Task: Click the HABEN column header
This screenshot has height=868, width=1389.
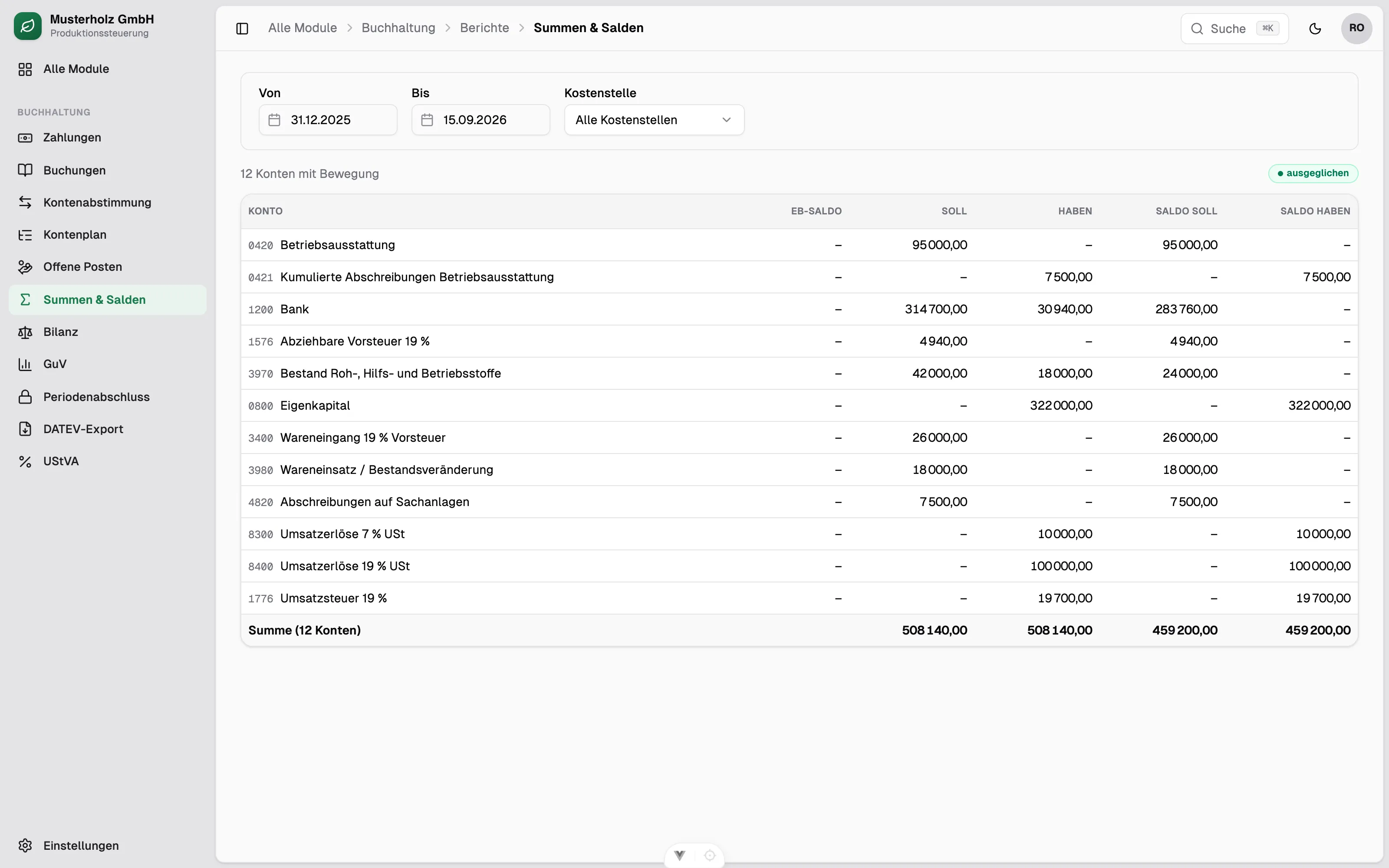Action: 1075,211
